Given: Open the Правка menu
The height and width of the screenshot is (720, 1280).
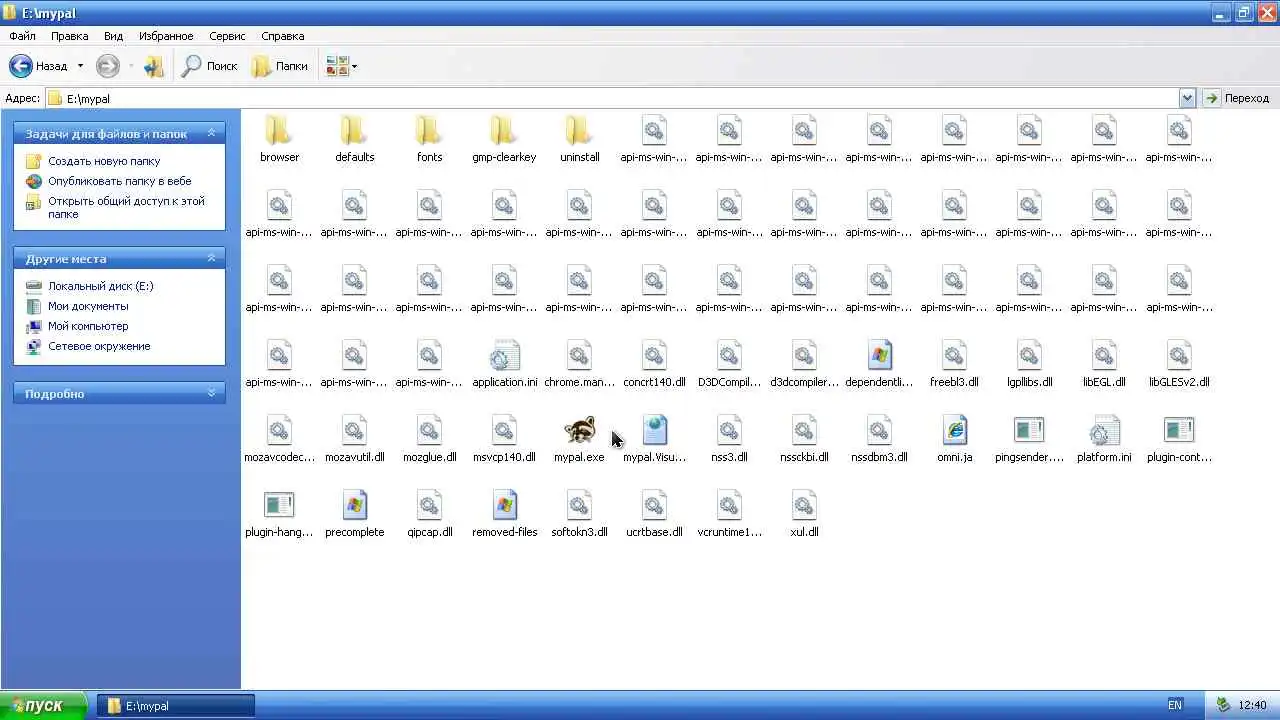Looking at the screenshot, I should click(70, 36).
